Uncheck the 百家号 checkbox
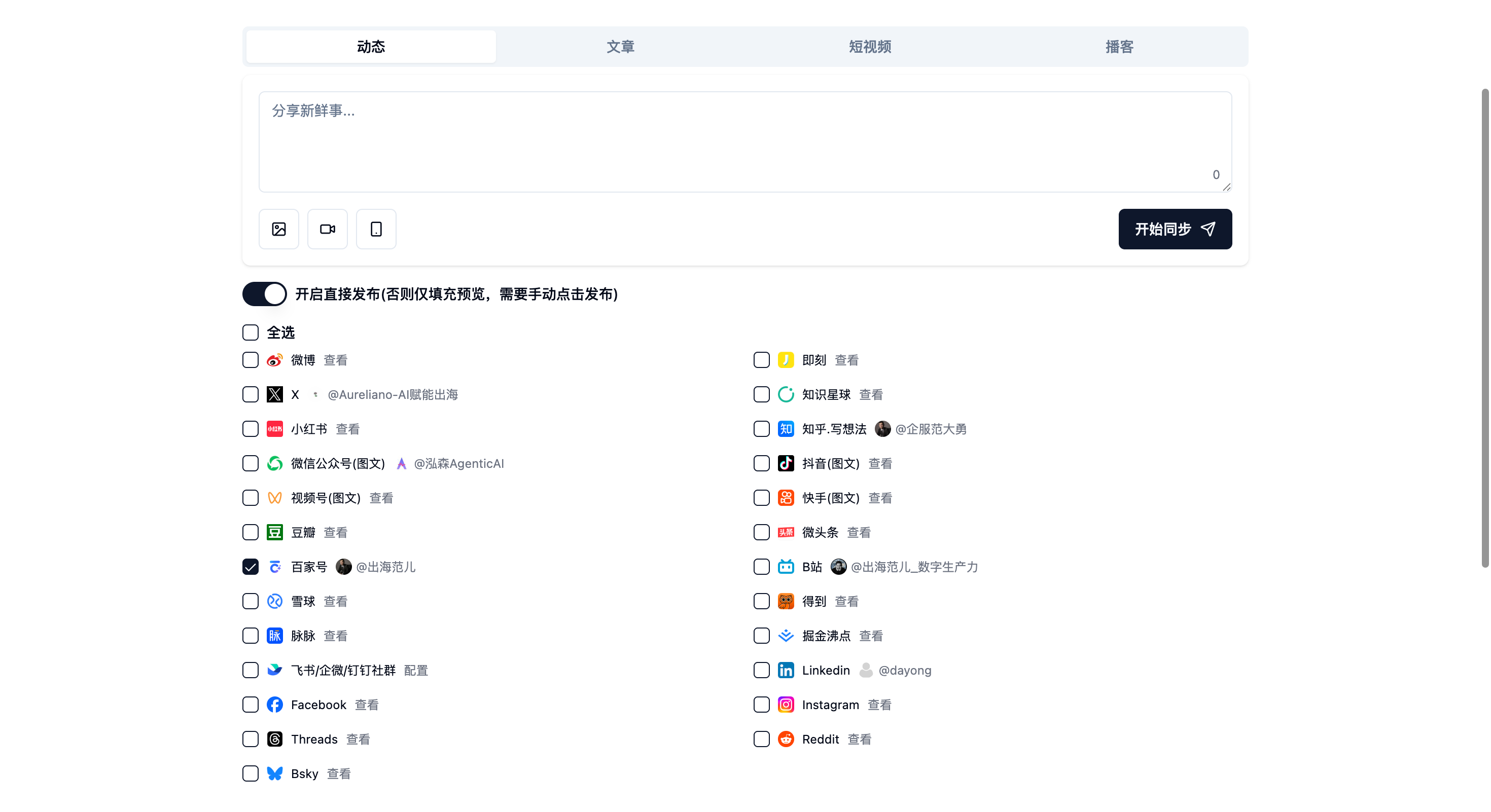The height and width of the screenshot is (812, 1491). 250,567
